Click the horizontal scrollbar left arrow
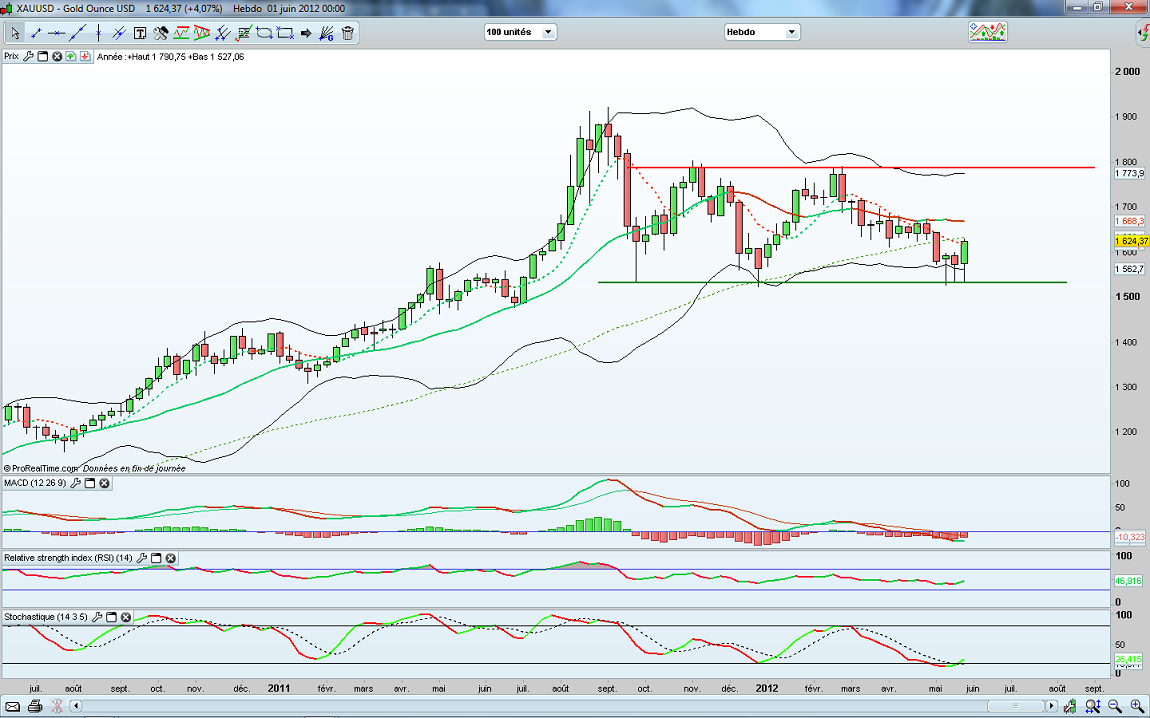Viewport: 1150px width, 718px height. (76, 707)
